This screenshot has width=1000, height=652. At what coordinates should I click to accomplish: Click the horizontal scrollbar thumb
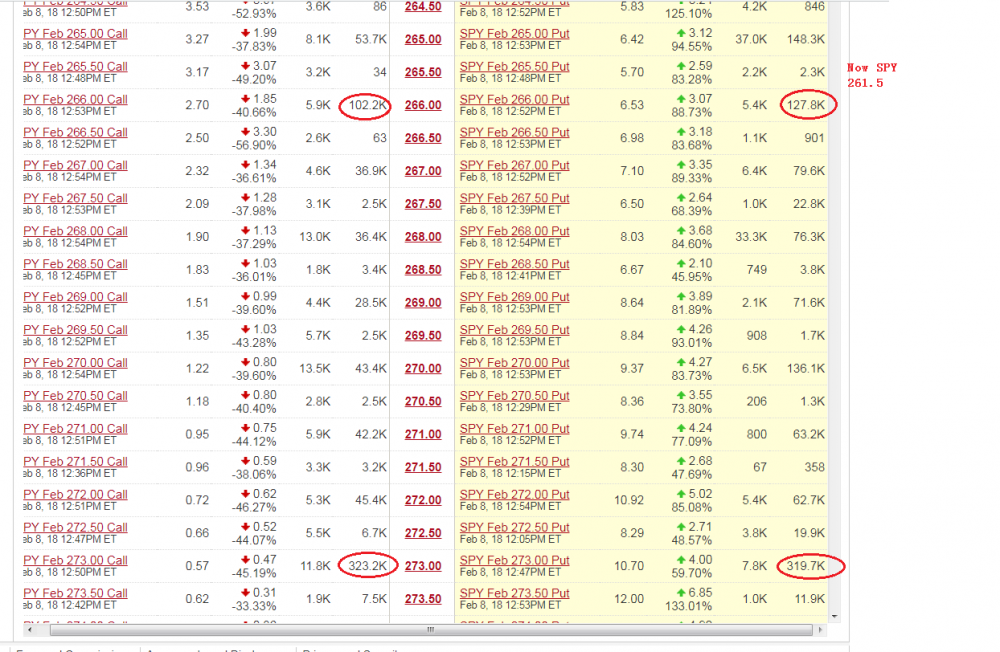431,630
